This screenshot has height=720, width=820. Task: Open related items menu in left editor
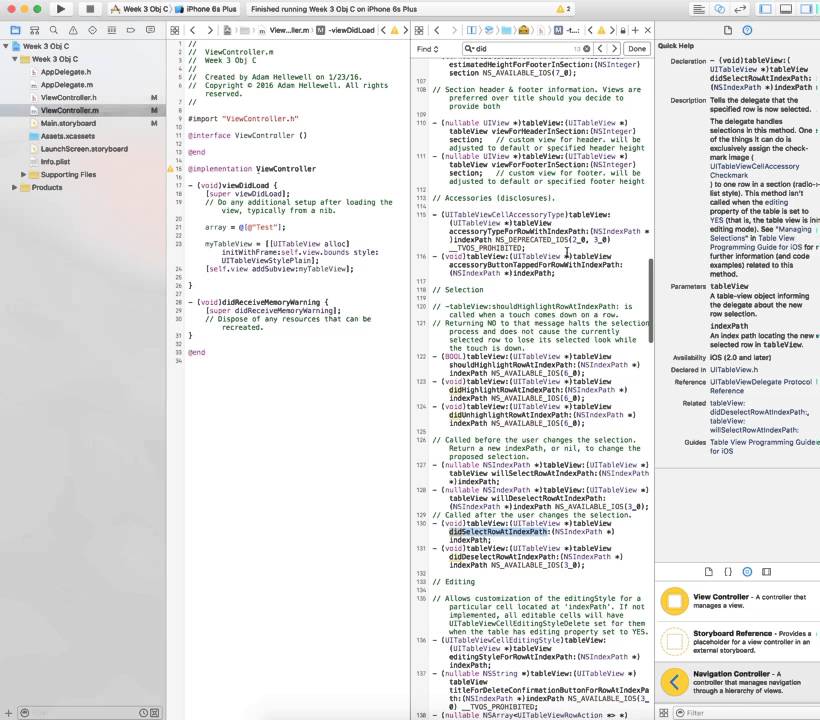[175, 30]
